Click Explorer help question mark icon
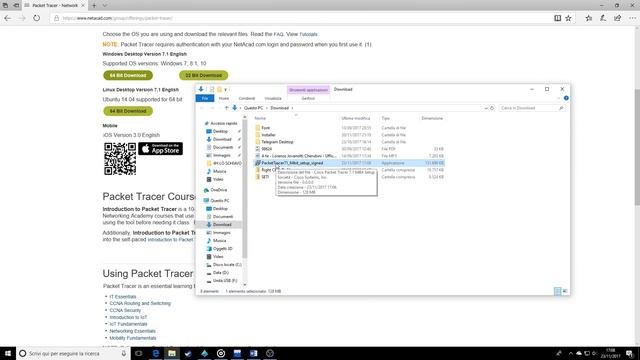 point(566,98)
